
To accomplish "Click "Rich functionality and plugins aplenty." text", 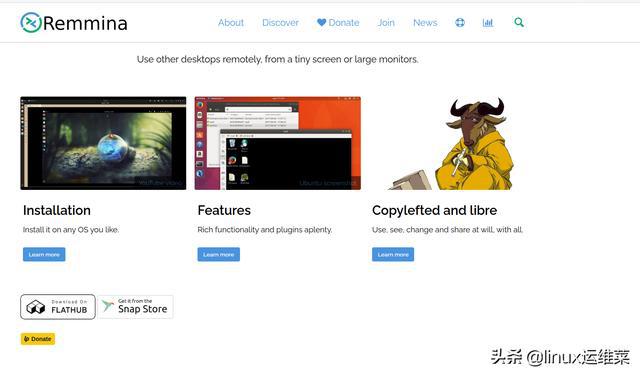I will point(265,230).
